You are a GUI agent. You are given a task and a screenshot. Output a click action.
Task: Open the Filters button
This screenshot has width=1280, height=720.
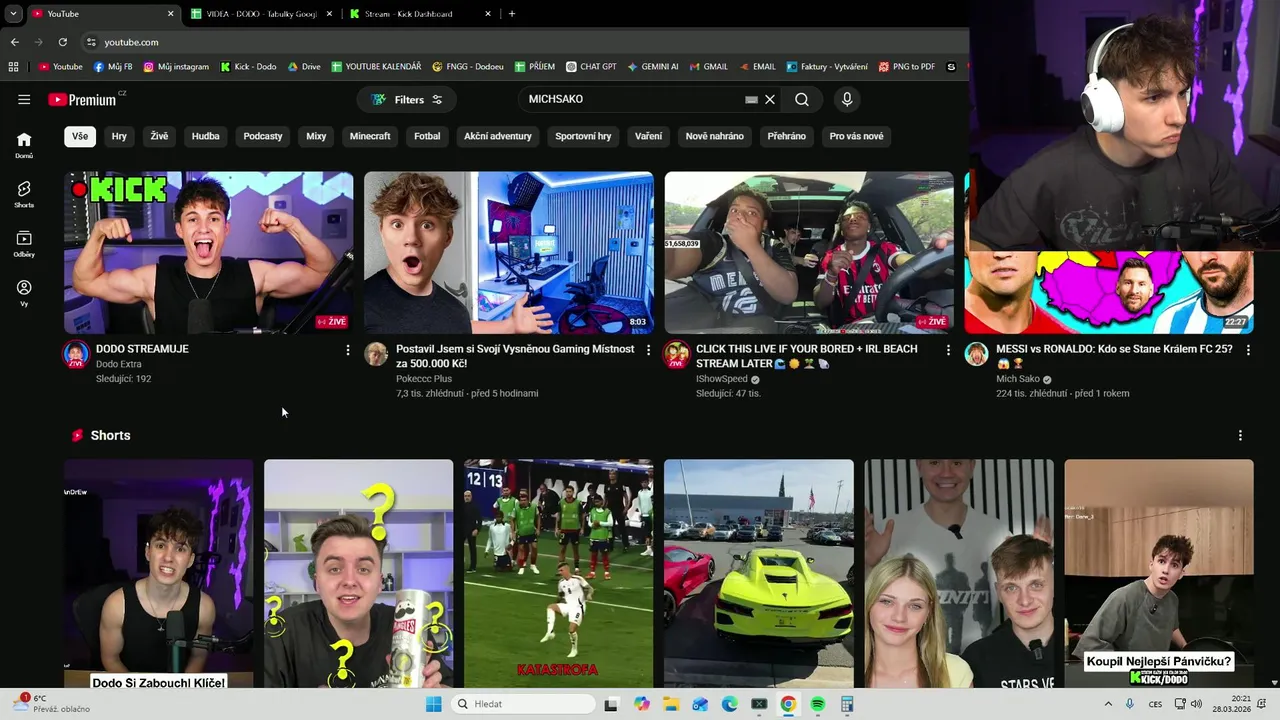point(406,99)
